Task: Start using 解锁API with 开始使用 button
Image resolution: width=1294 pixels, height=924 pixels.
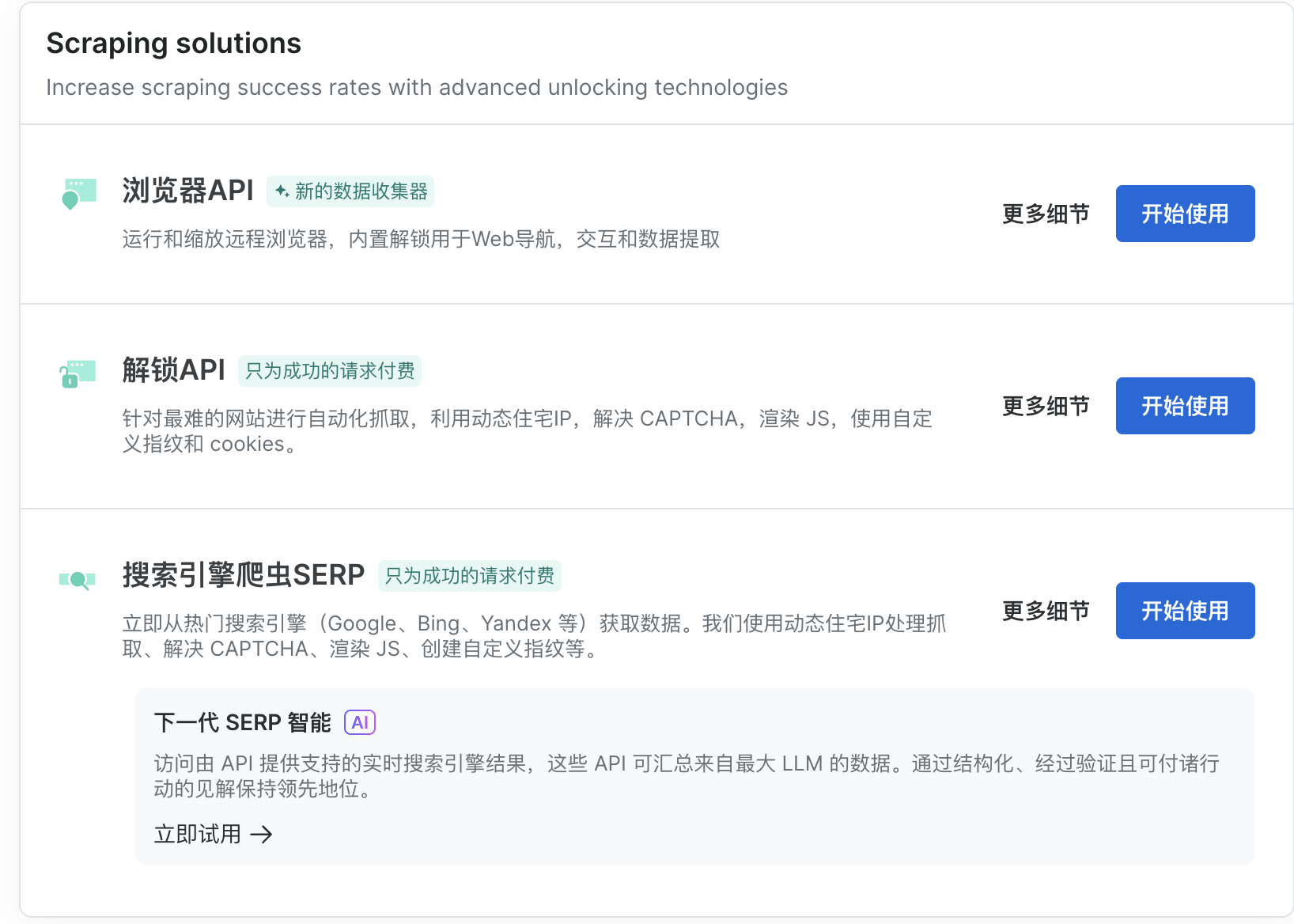Action: point(1185,406)
